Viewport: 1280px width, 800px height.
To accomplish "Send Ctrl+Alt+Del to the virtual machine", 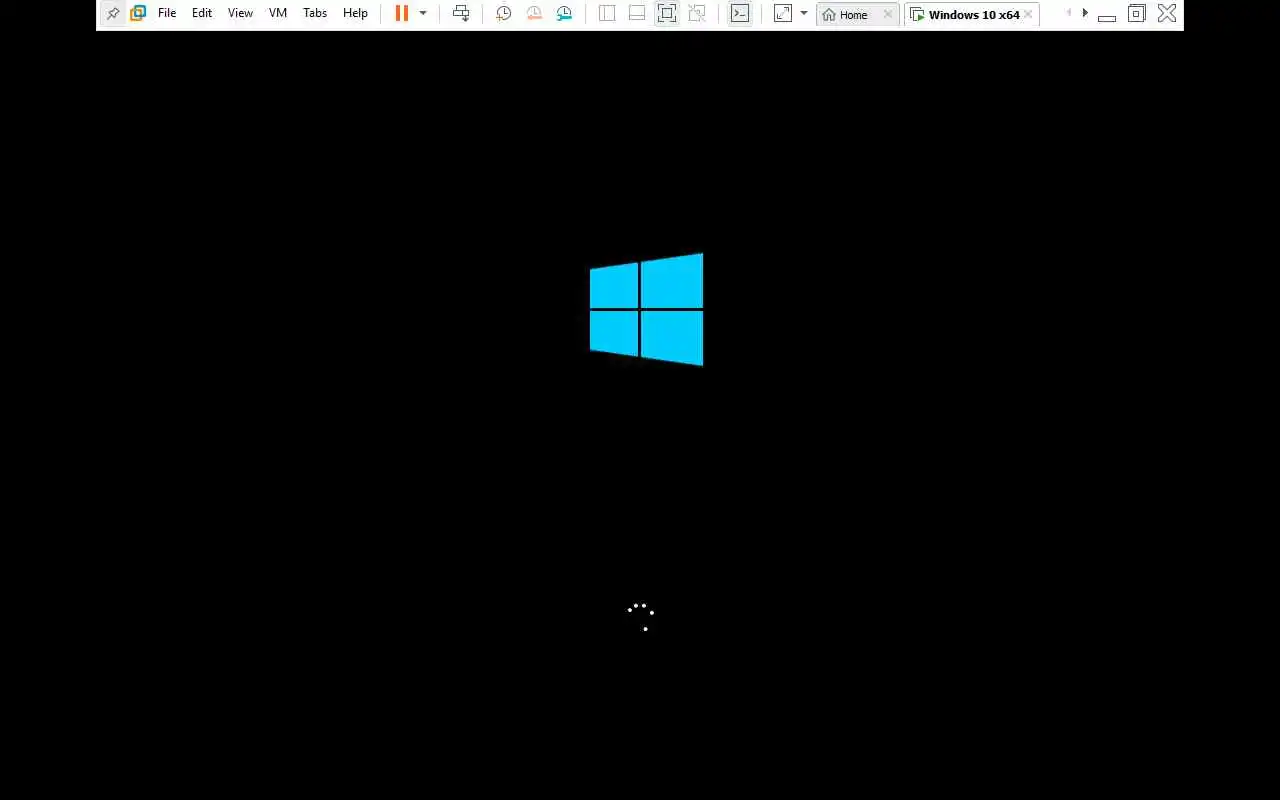I will point(461,13).
